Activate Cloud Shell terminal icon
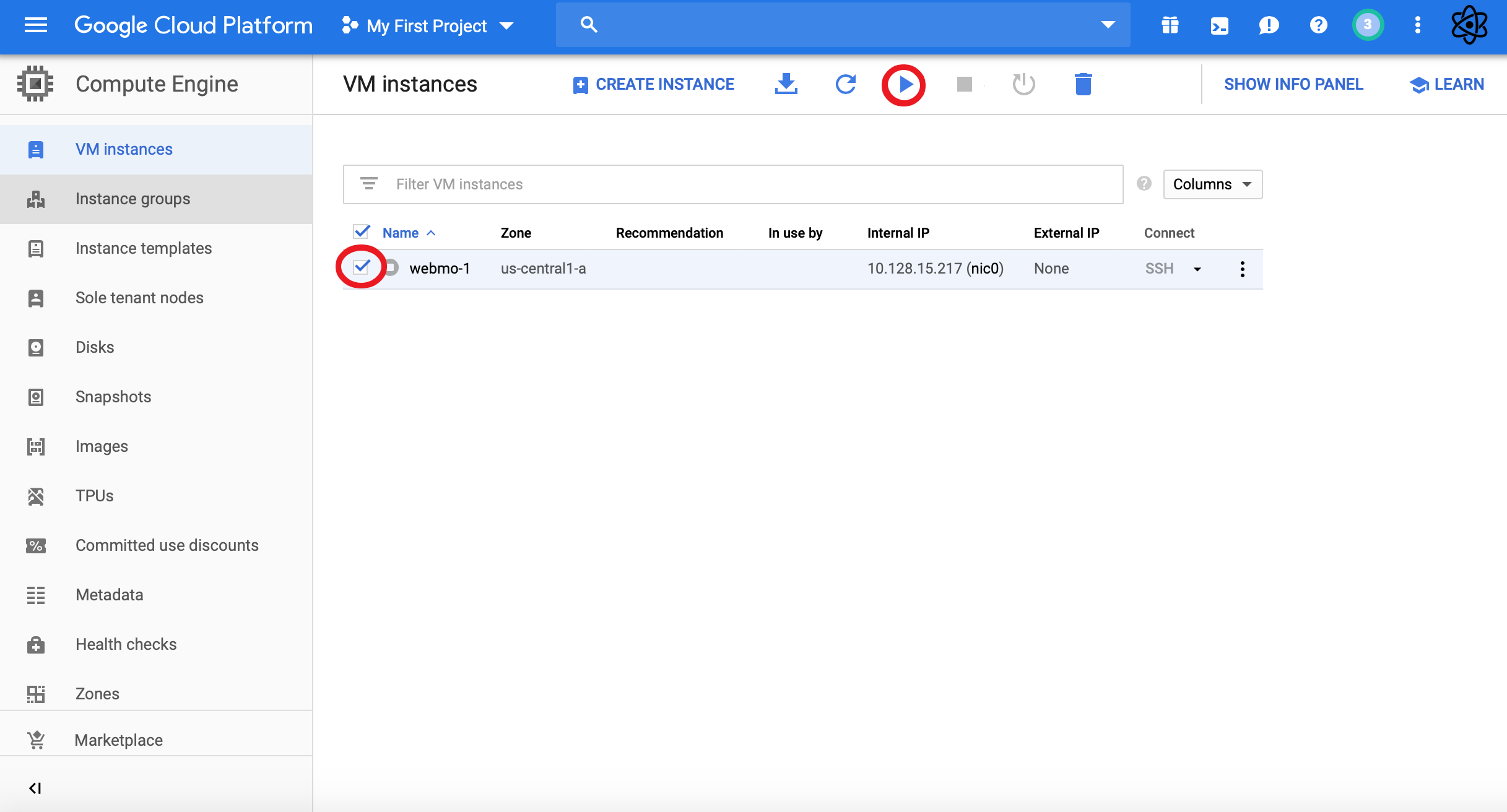1507x812 pixels. coord(1220,25)
